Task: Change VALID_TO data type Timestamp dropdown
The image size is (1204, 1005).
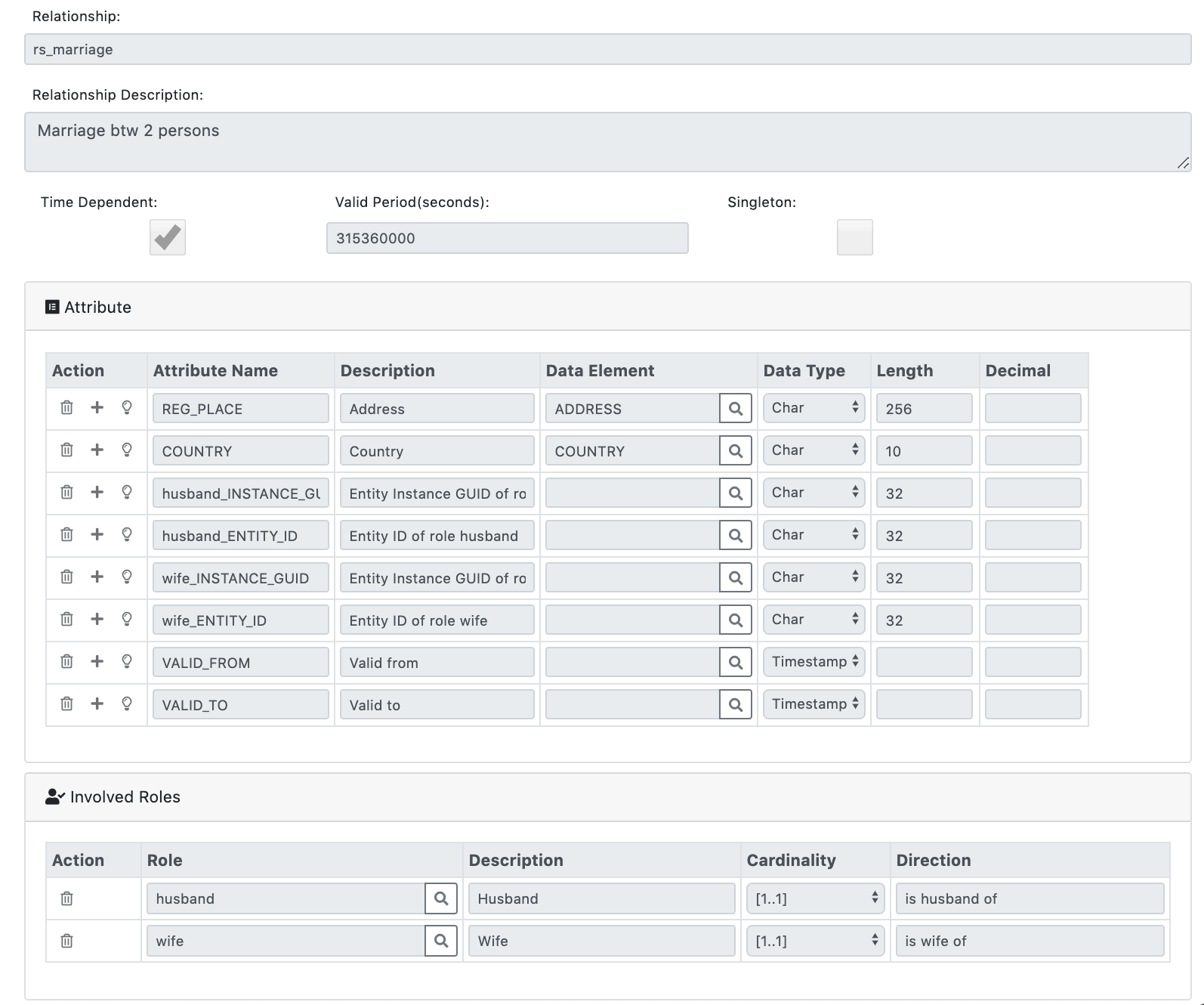Action: click(813, 704)
